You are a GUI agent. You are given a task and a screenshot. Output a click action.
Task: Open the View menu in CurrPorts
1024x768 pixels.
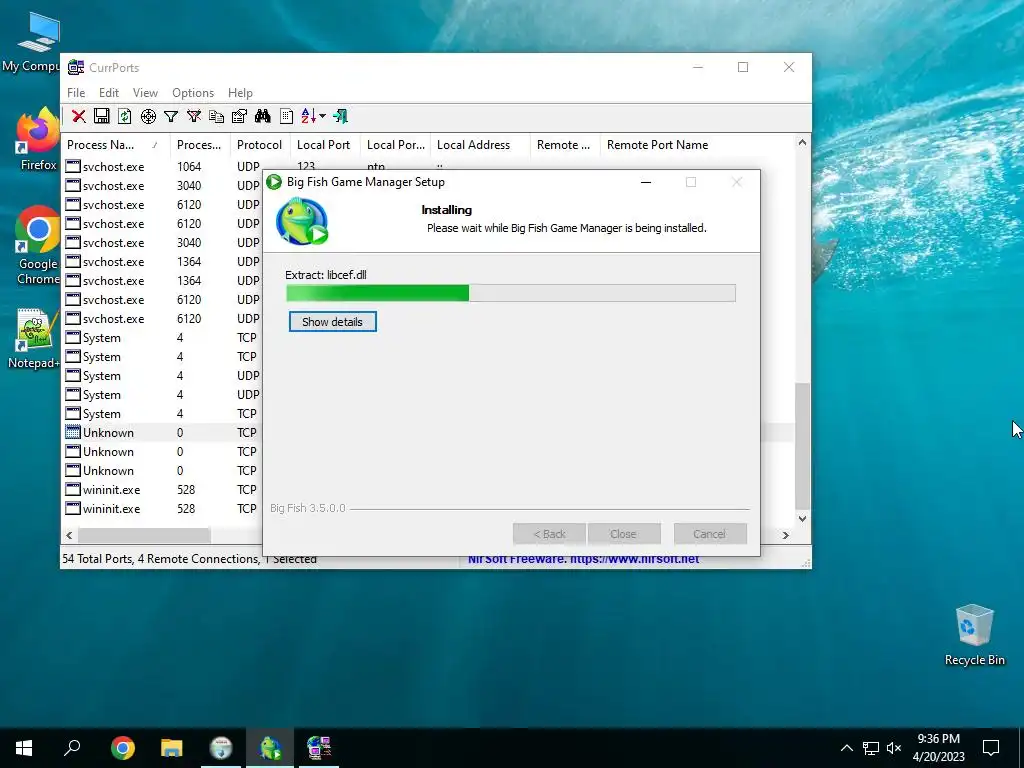click(145, 93)
